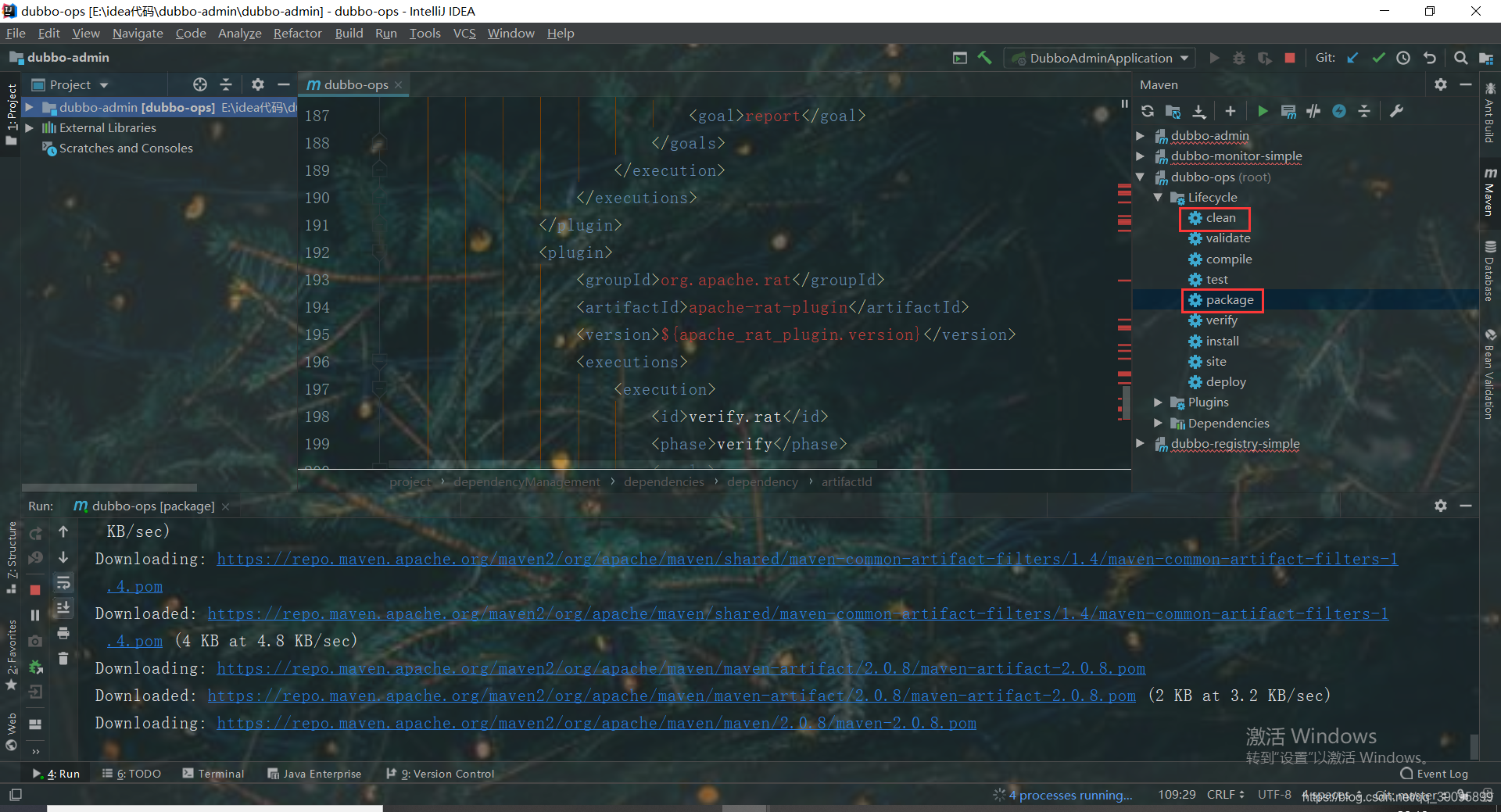Collapse all in Maven panel toolbar
Screen dimensions: 1501x812
(1364, 111)
